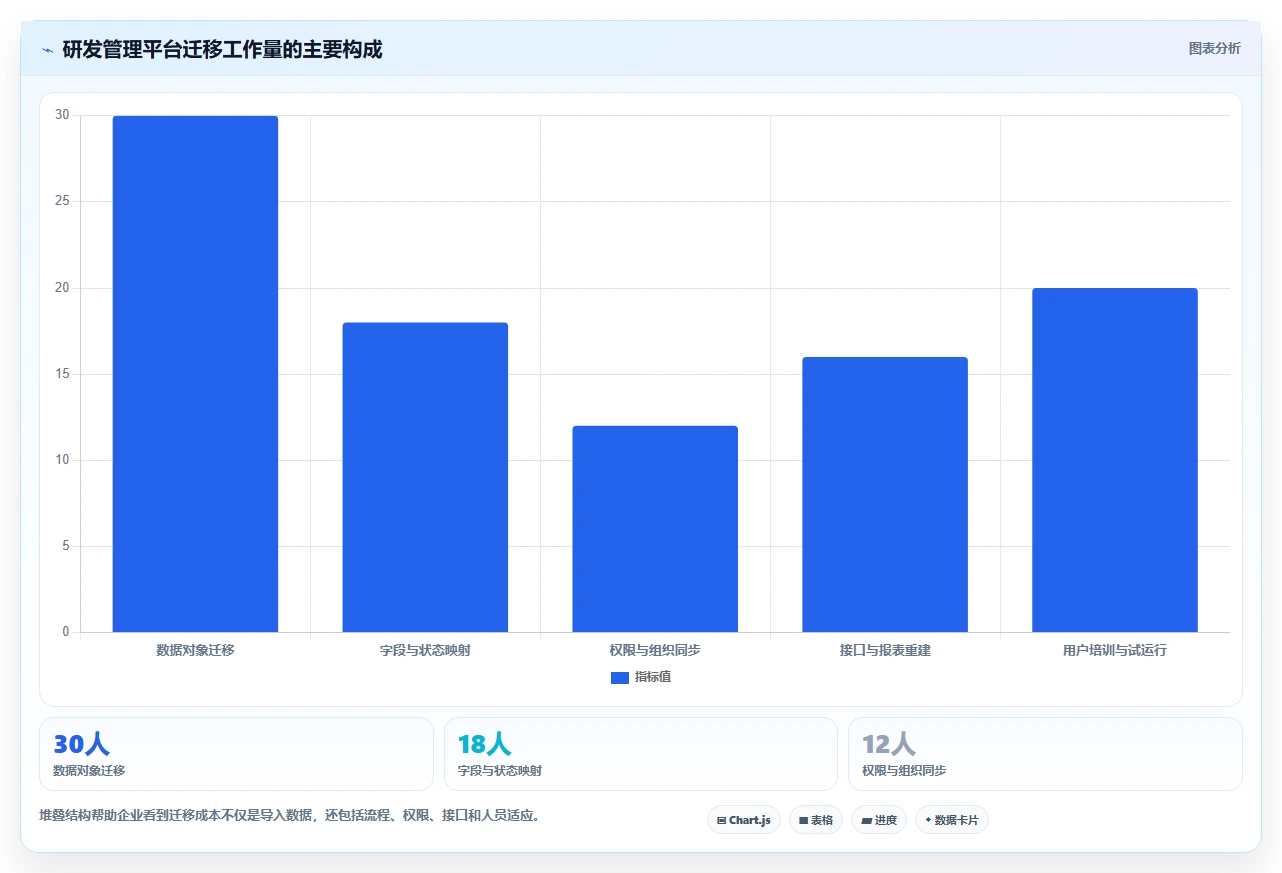Click the 字段与状态映射 x-axis label

click(x=425, y=650)
